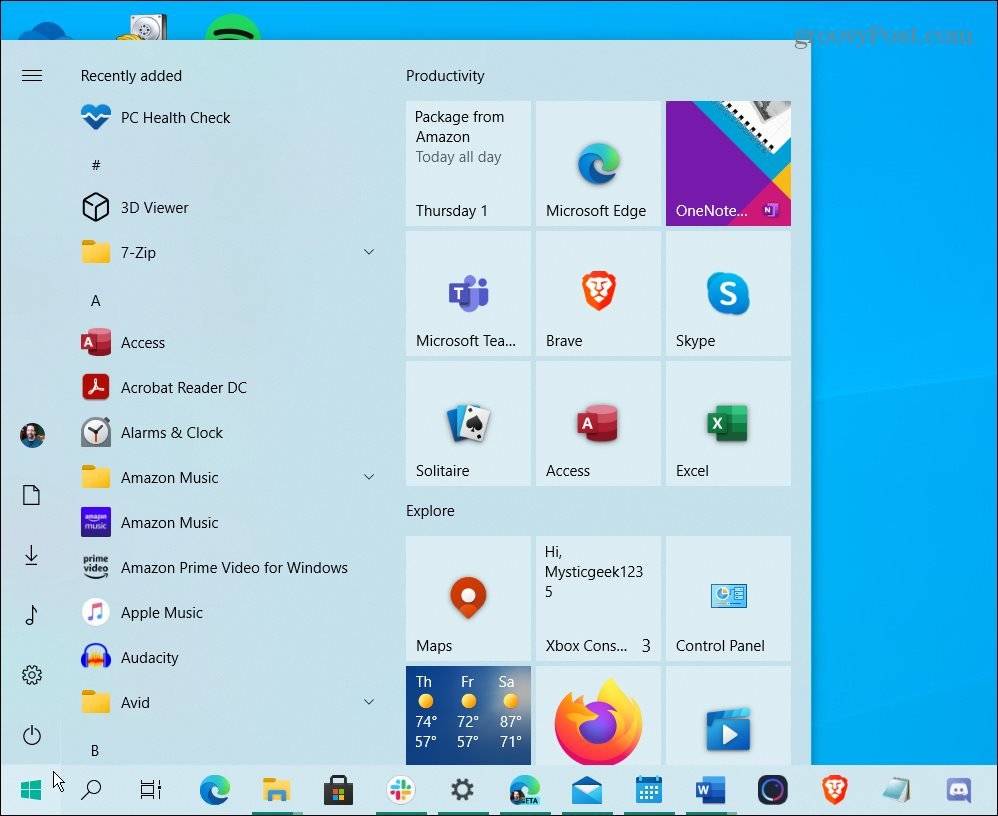Open the Control Panel tile
Viewport: 998px width, 816px height.
coord(728,598)
